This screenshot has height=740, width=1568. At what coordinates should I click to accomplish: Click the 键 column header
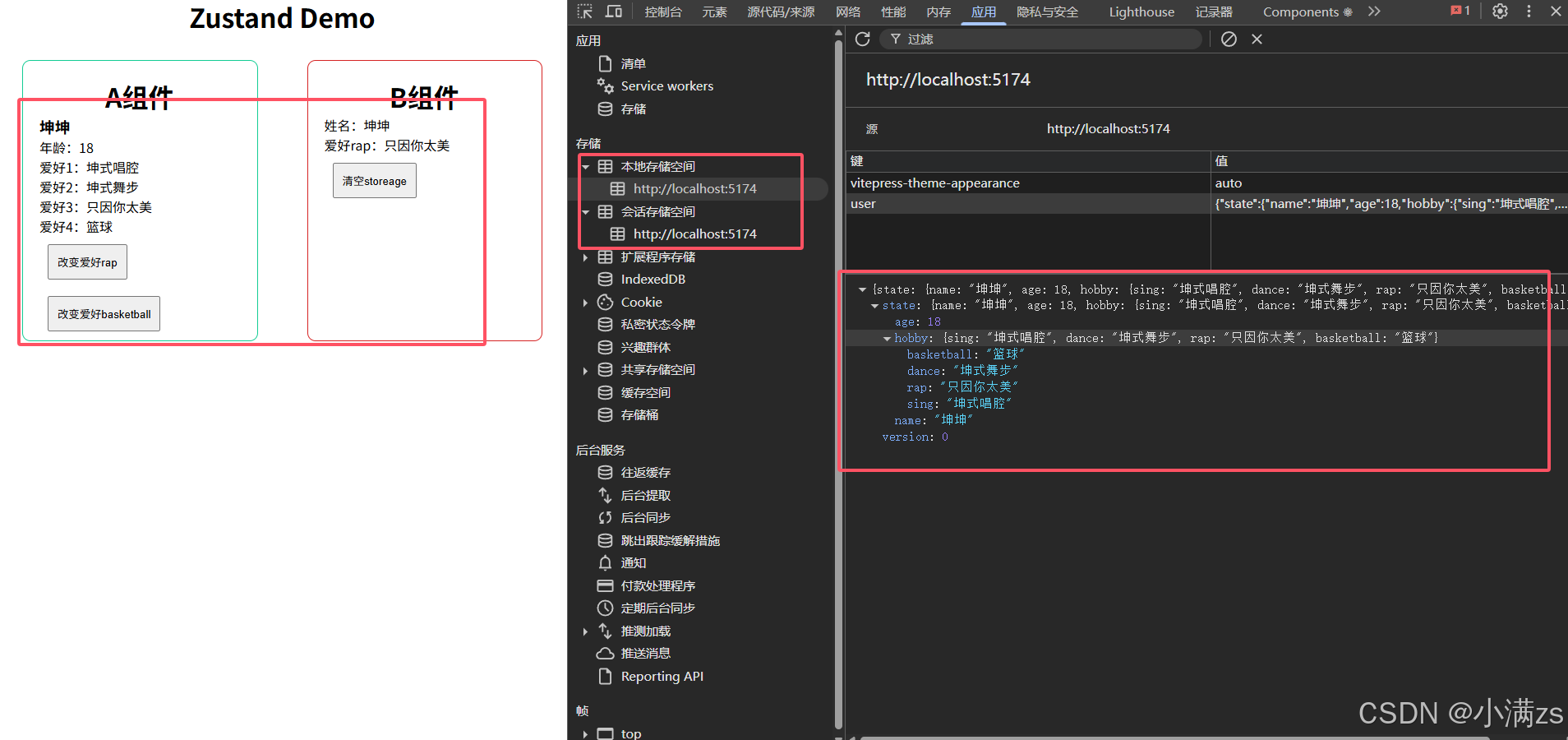[1028, 161]
